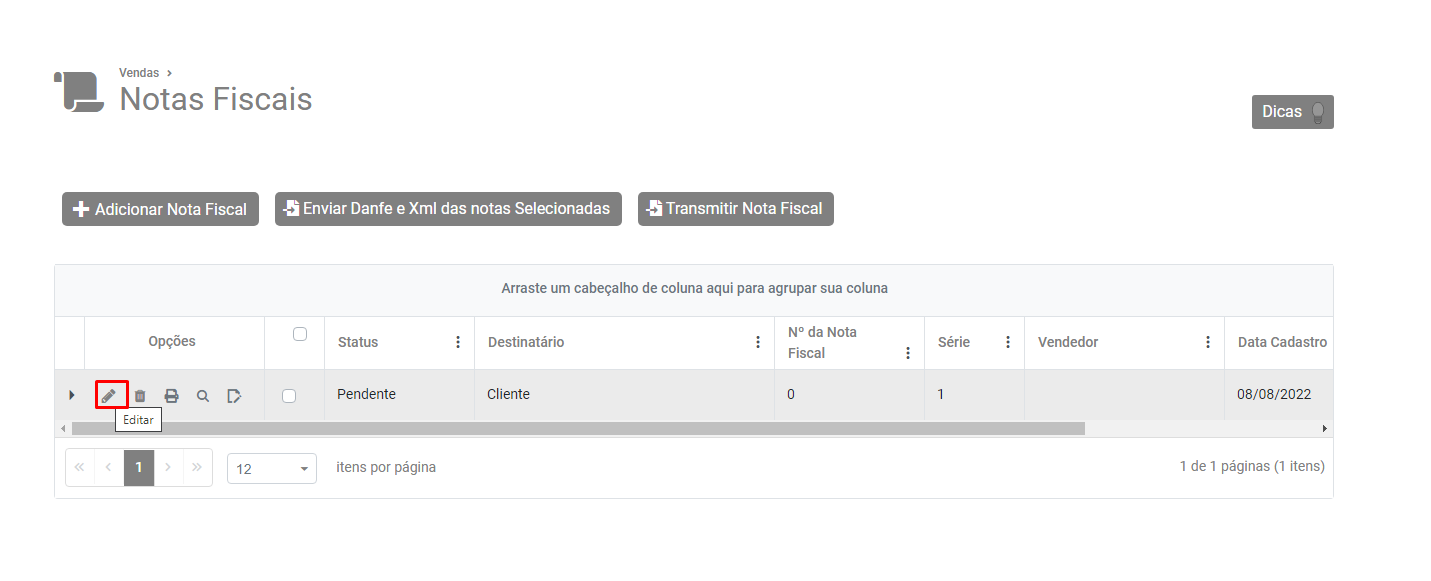The width and height of the screenshot is (1431, 581).
Task: Click the Editar pencil icon
Action: tap(109, 395)
